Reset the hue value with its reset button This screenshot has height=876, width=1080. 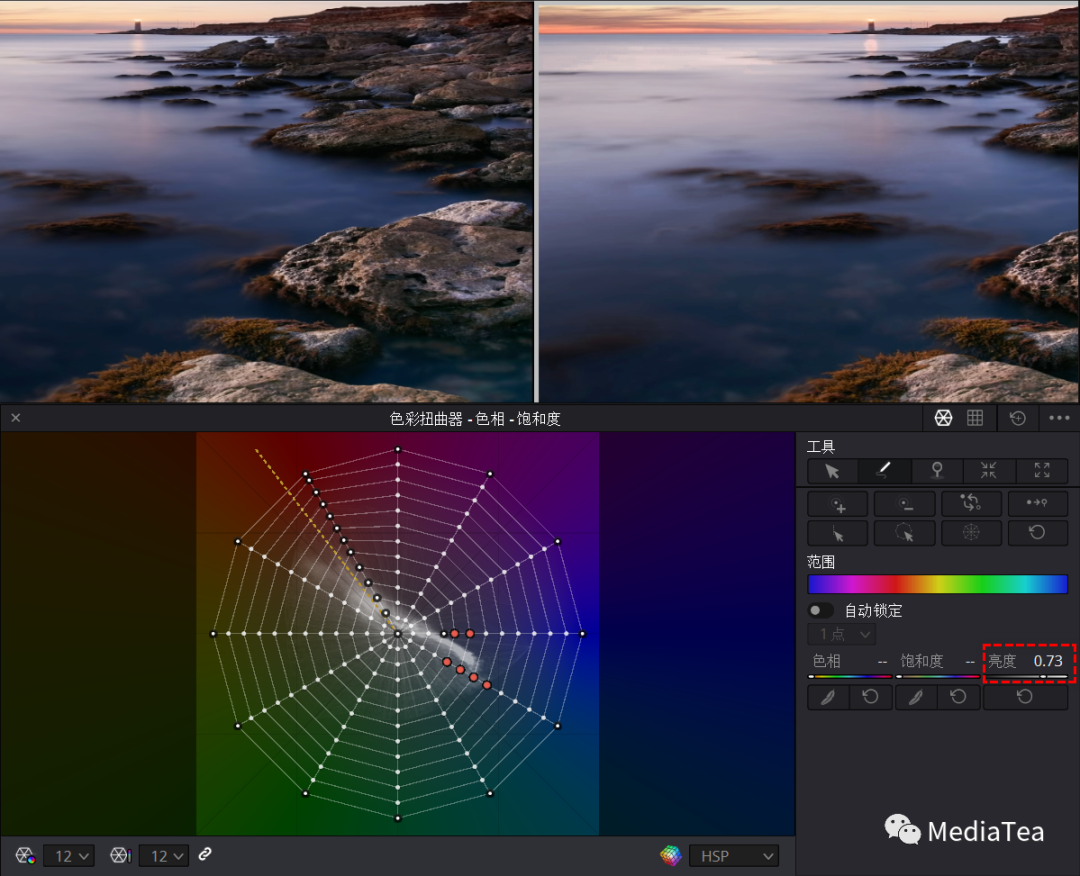pos(871,698)
